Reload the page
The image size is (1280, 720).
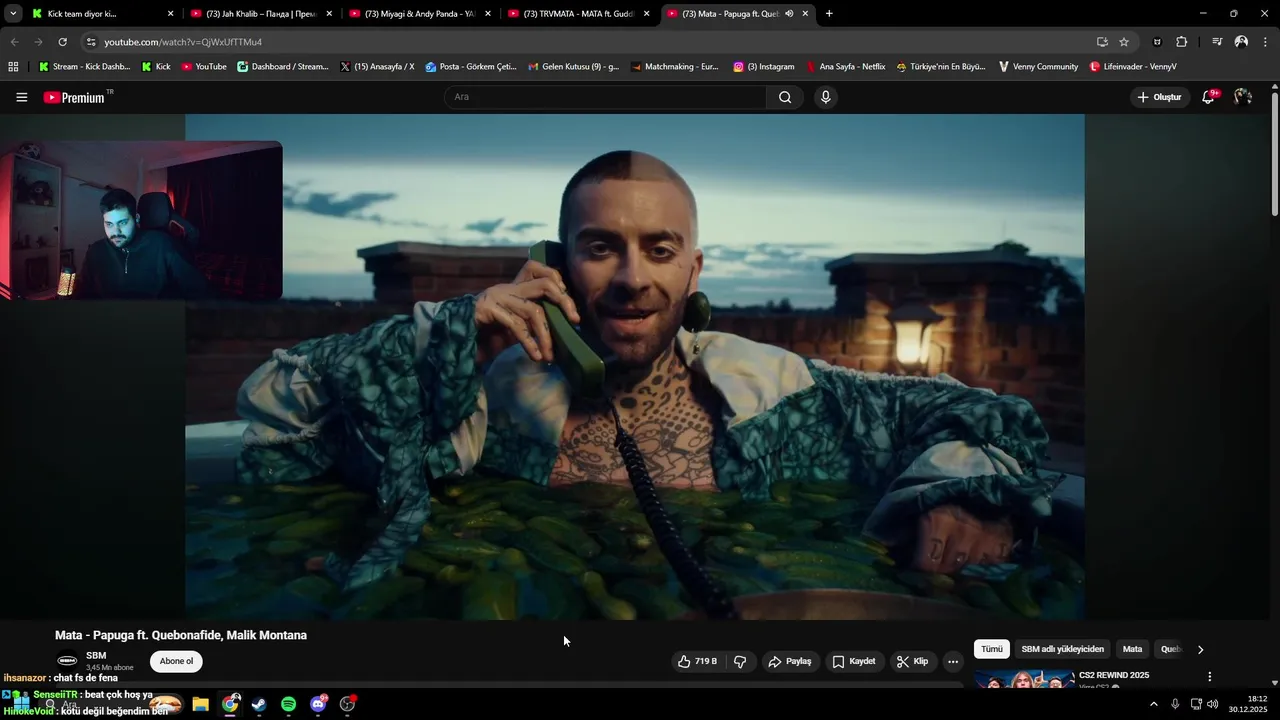[x=62, y=42]
